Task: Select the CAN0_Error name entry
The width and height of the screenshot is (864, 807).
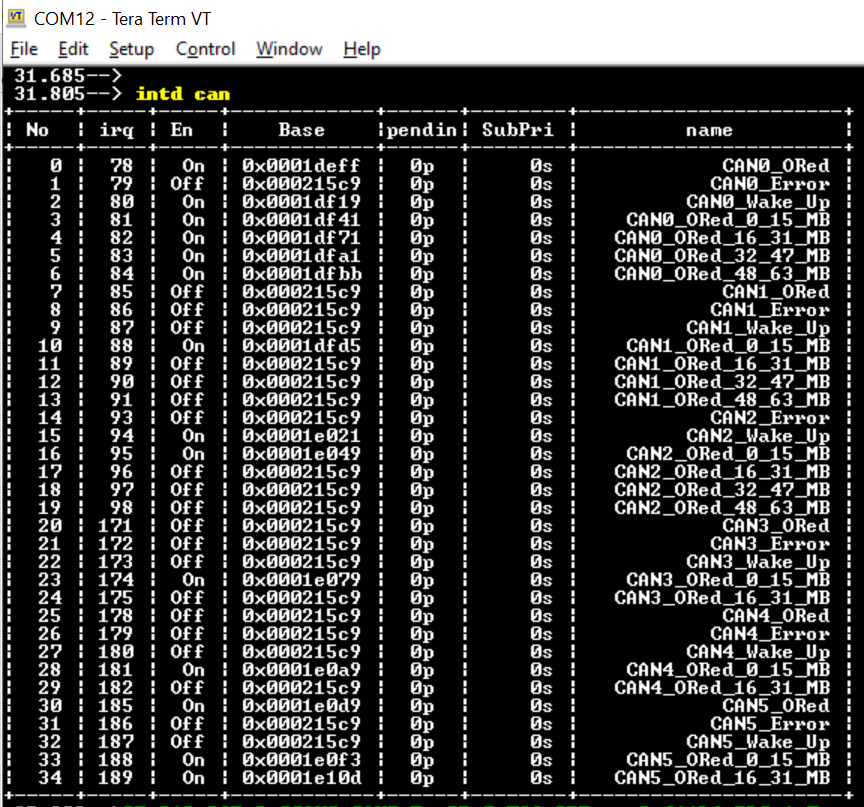Action: (770, 183)
